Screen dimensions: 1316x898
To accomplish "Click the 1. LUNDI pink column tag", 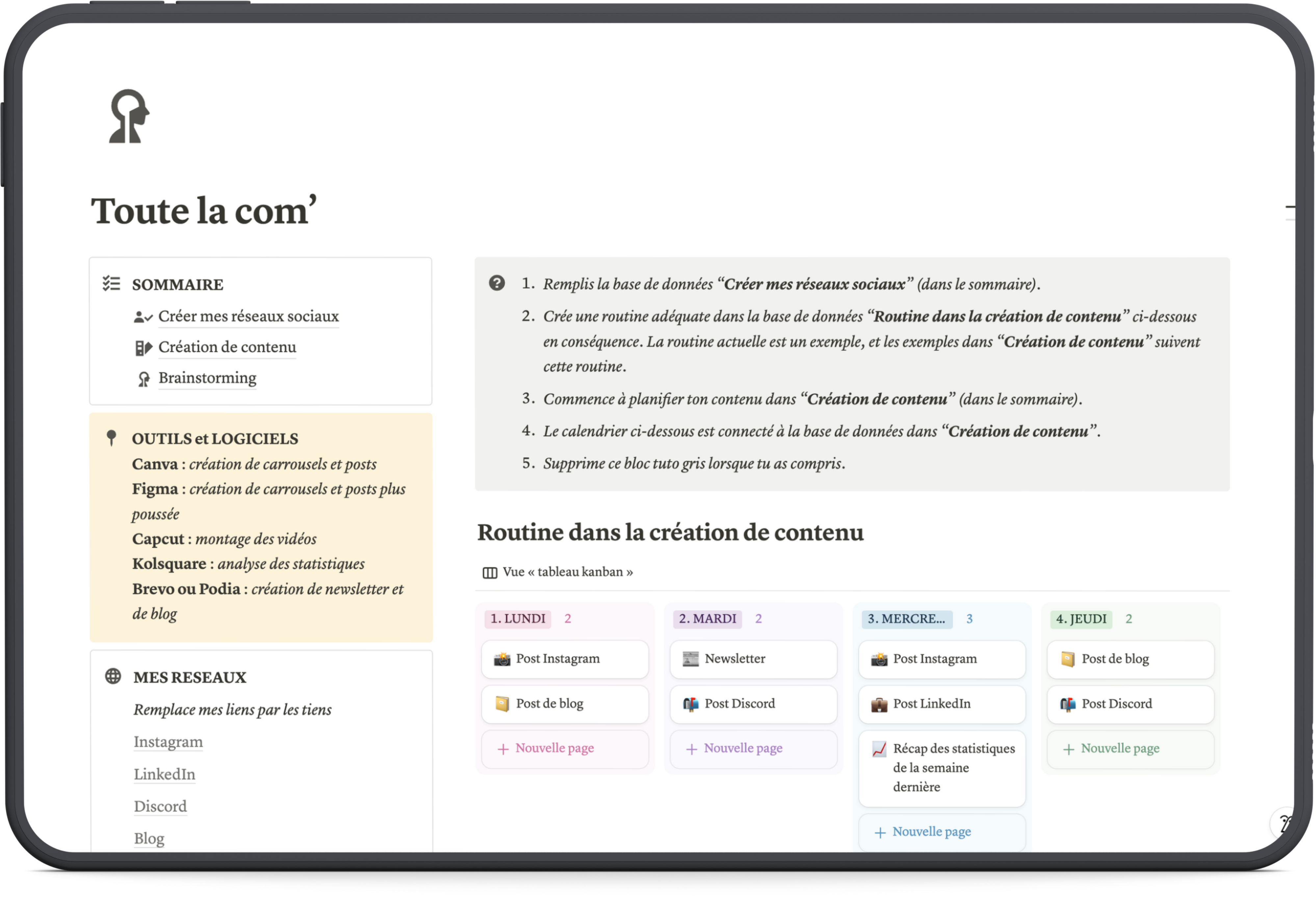I will (518, 619).
